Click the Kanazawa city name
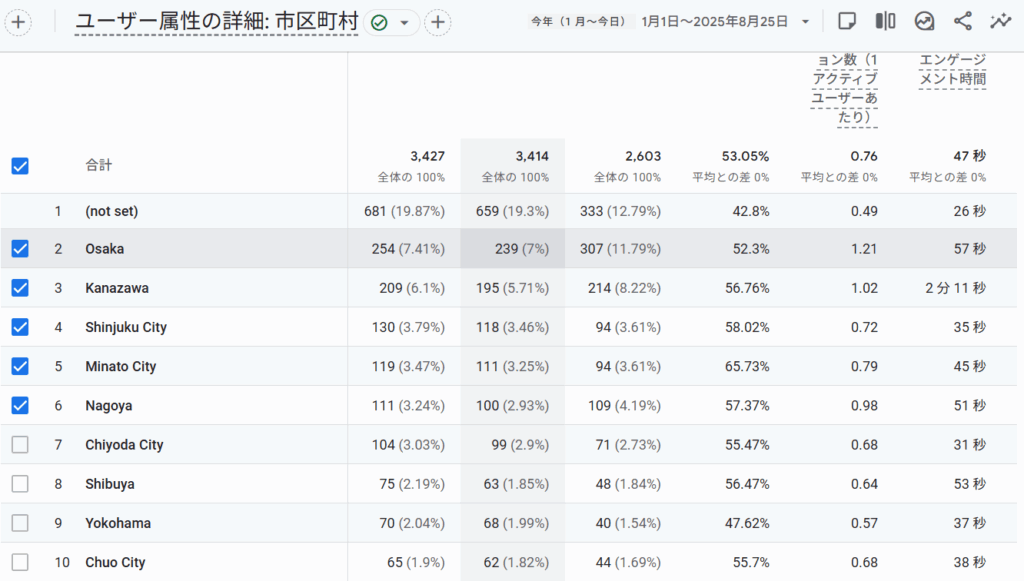 coord(117,288)
